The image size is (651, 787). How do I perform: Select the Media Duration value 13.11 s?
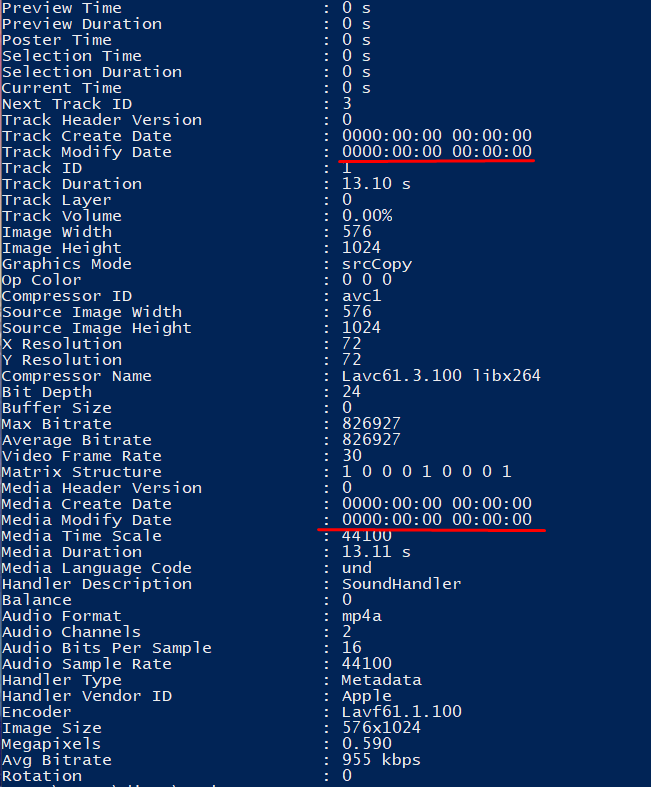[x=376, y=552]
